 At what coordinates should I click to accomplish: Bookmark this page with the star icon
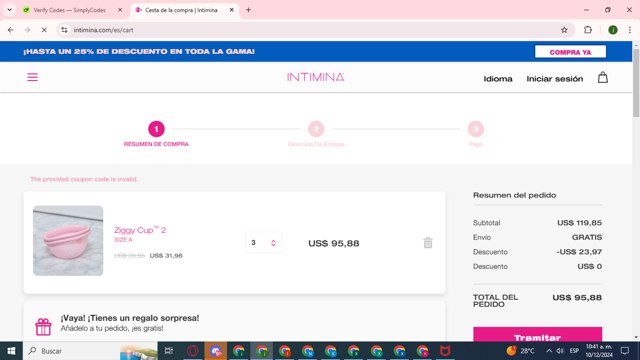564,30
